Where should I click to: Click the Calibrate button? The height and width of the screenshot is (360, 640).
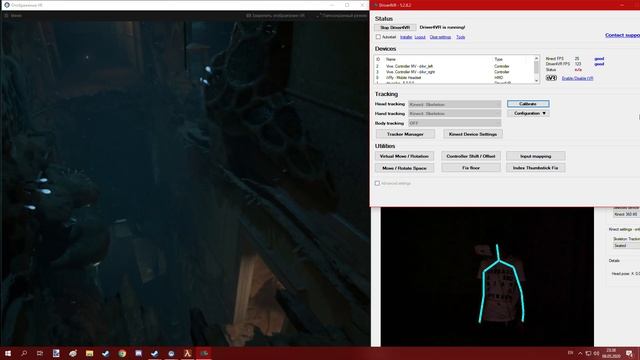(528, 104)
